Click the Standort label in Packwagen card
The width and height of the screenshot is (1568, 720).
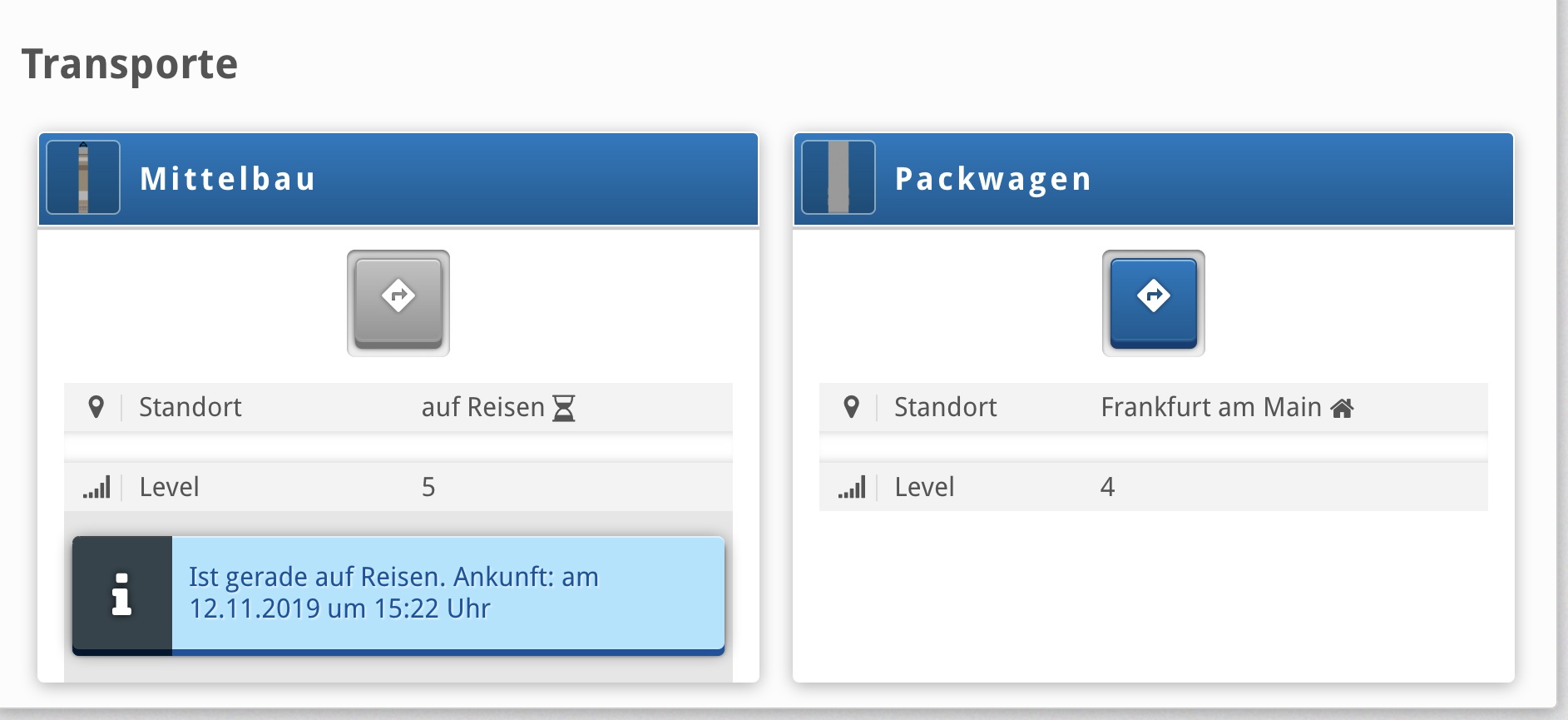[x=945, y=407]
